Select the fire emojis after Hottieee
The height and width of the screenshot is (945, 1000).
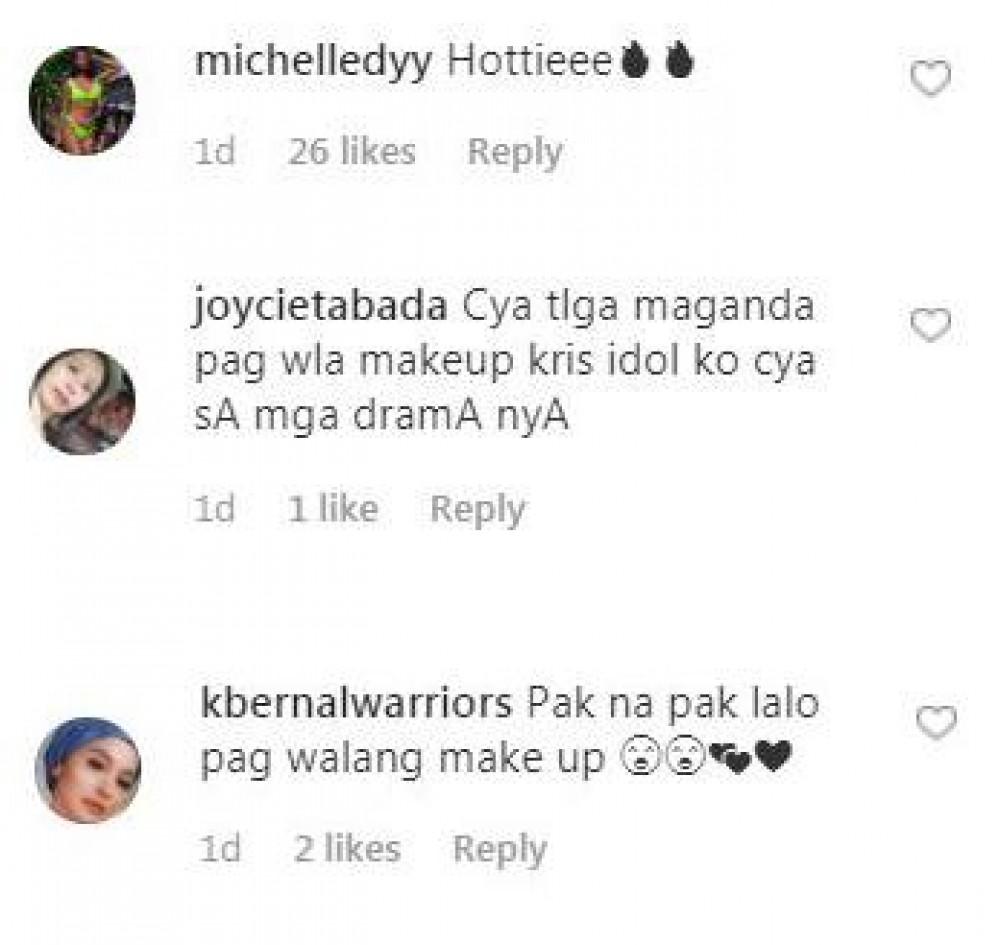(x=656, y=61)
